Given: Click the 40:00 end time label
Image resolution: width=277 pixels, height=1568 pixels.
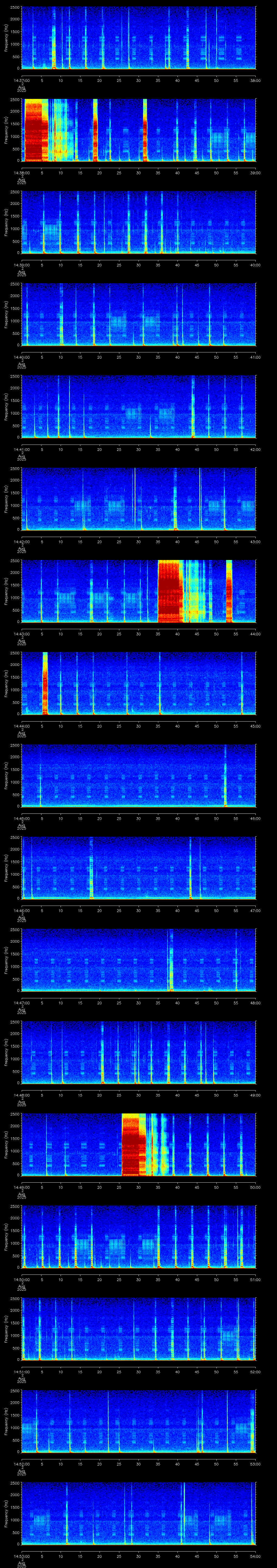Looking at the screenshot, I should (256, 265).
